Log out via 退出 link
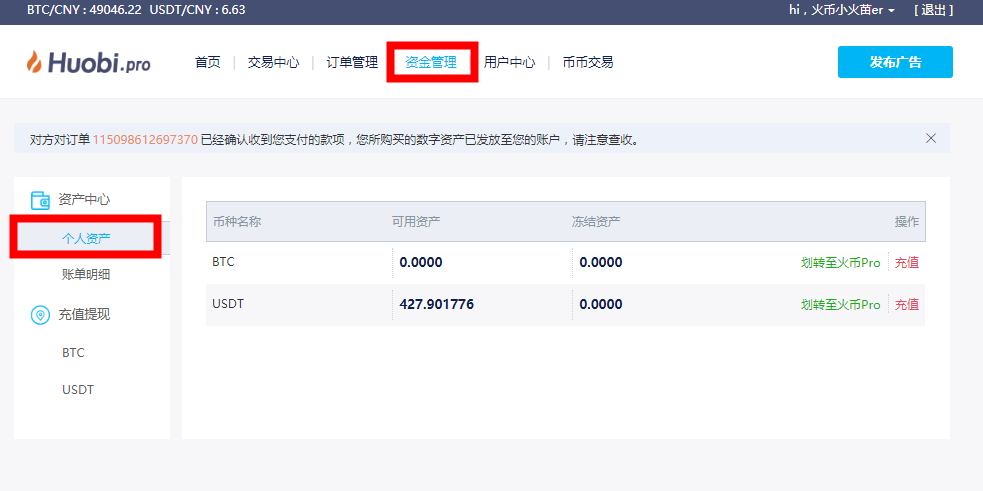 tap(933, 10)
